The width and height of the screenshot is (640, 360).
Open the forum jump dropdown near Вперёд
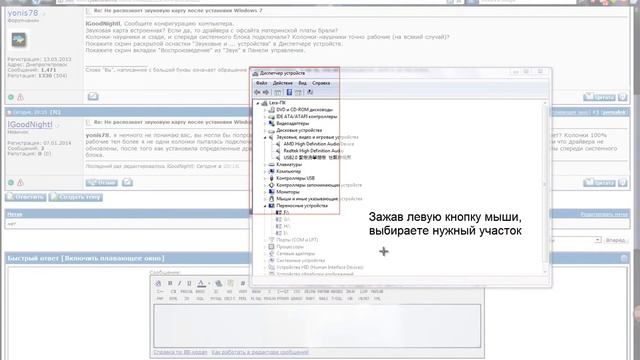pyautogui.click(x=598, y=240)
